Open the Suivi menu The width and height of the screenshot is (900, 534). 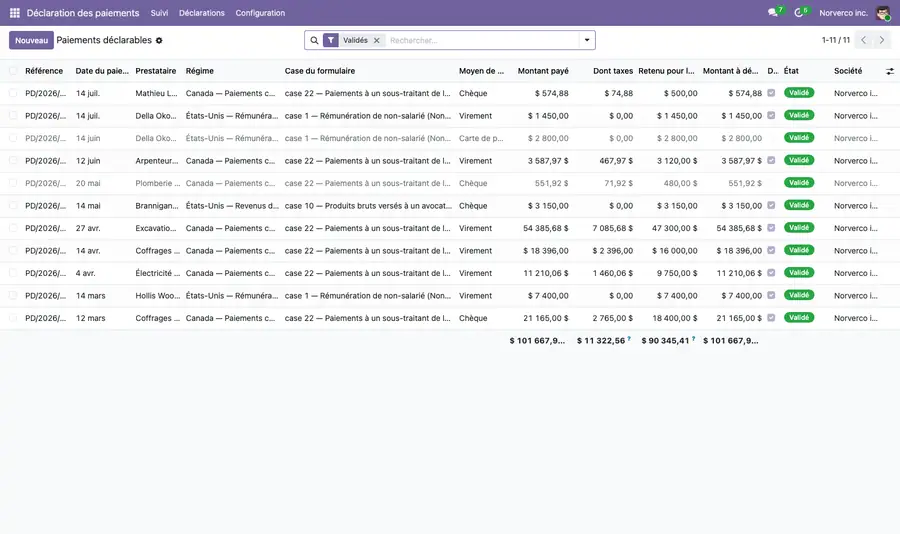(159, 13)
